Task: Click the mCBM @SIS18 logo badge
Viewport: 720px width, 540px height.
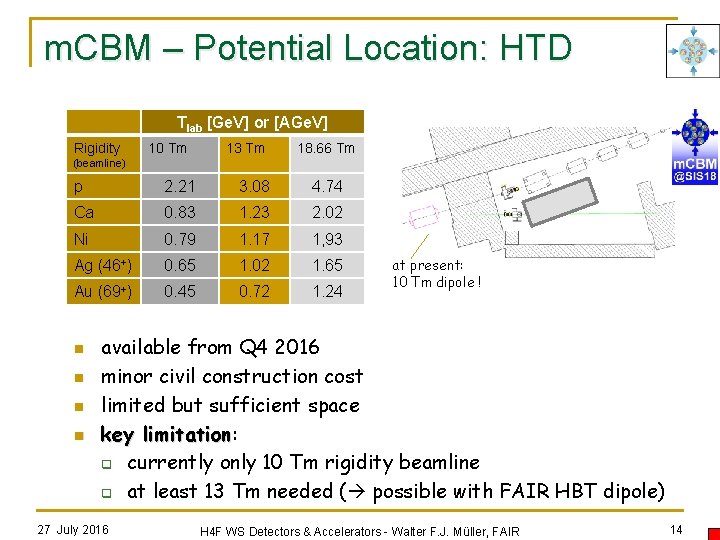Action: (695, 147)
